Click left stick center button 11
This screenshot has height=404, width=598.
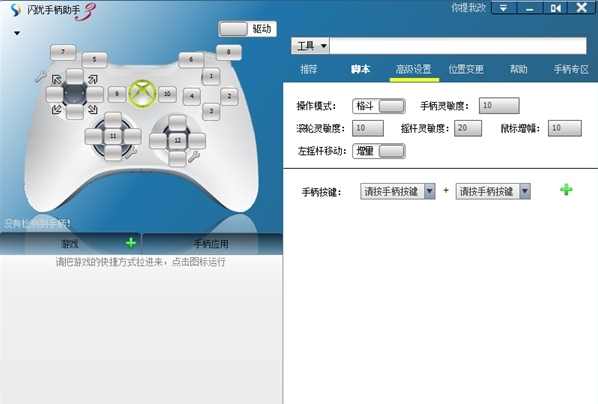[113, 136]
